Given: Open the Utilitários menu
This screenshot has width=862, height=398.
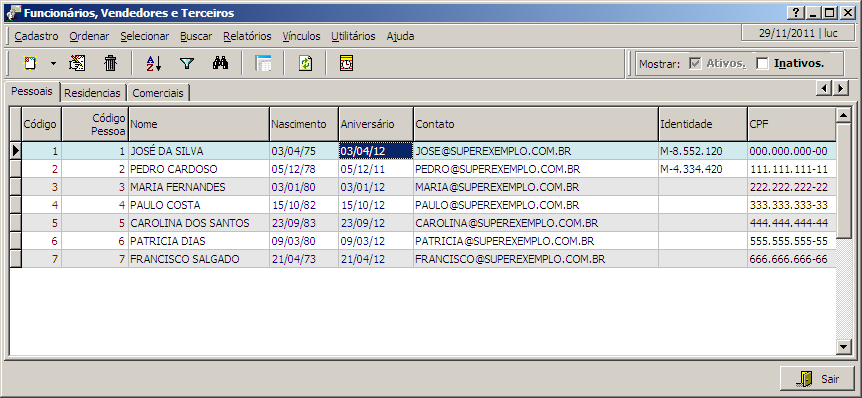Looking at the screenshot, I should (x=353, y=36).
